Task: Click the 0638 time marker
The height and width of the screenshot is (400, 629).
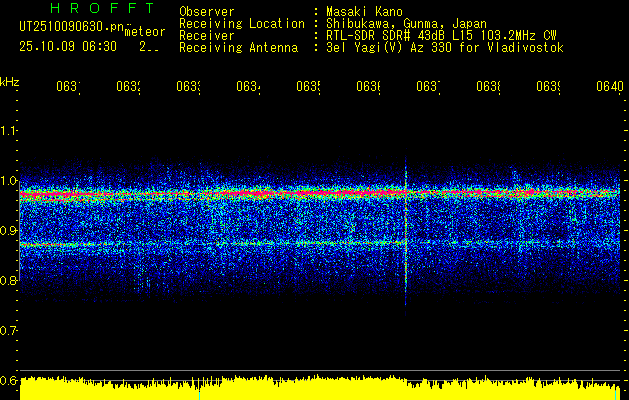Action: (488, 87)
